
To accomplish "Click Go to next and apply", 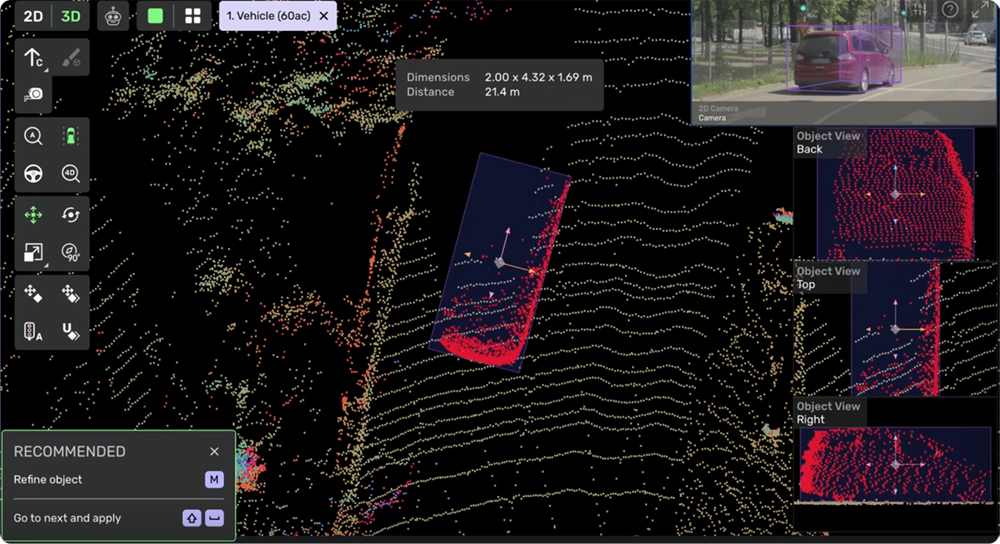I will [x=66, y=518].
